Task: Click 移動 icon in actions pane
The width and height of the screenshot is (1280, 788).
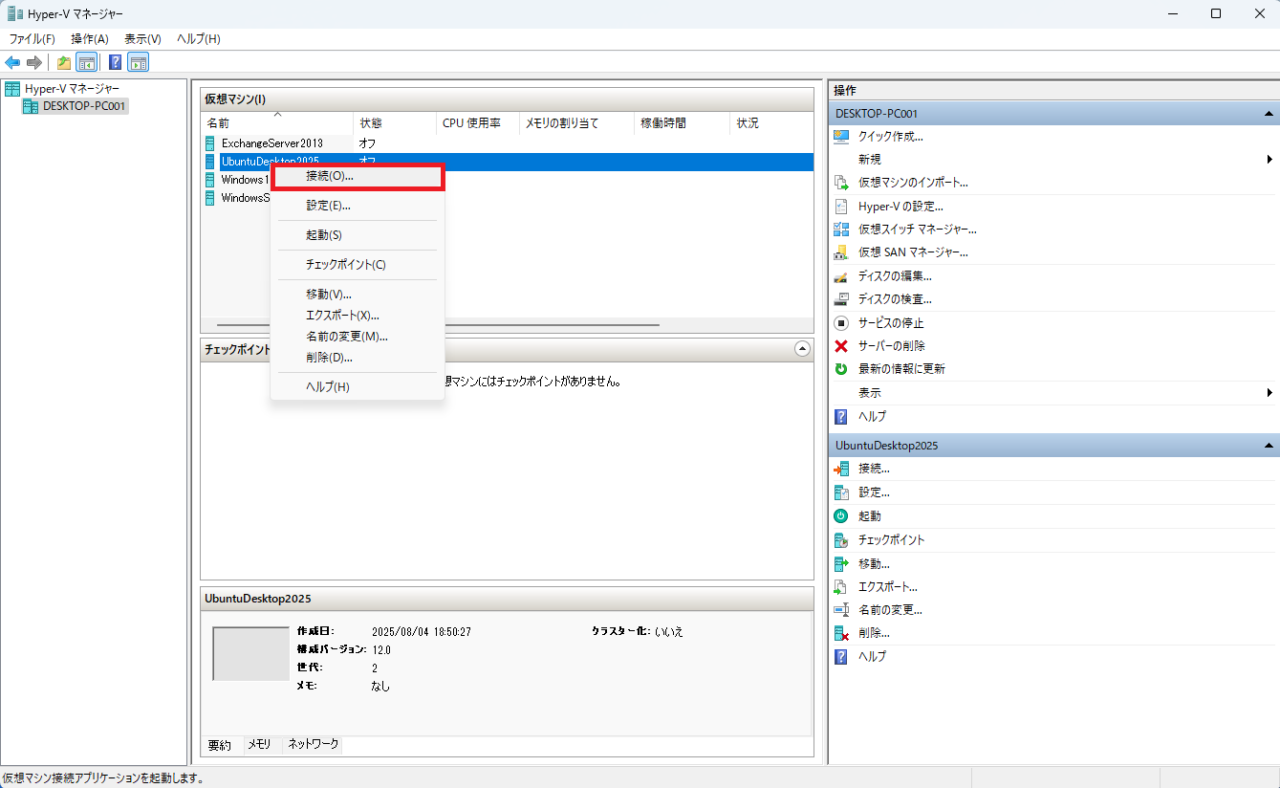Action: 841,564
